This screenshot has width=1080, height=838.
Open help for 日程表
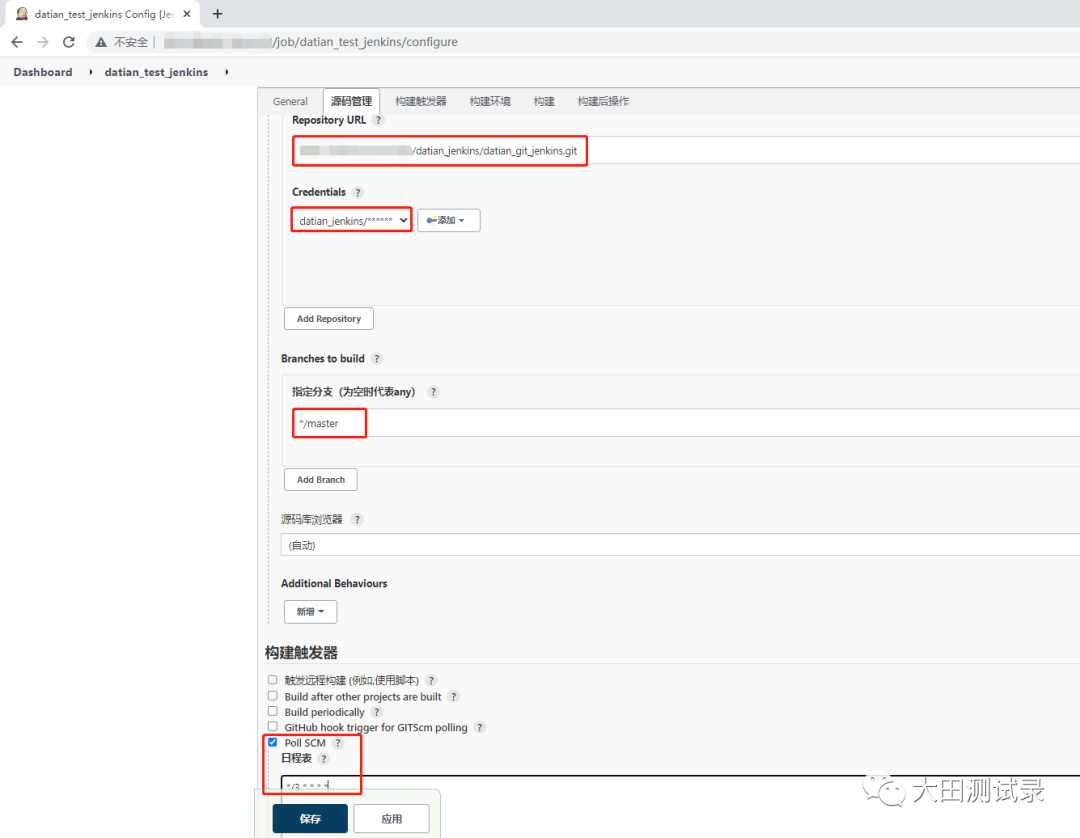point(324,758)
